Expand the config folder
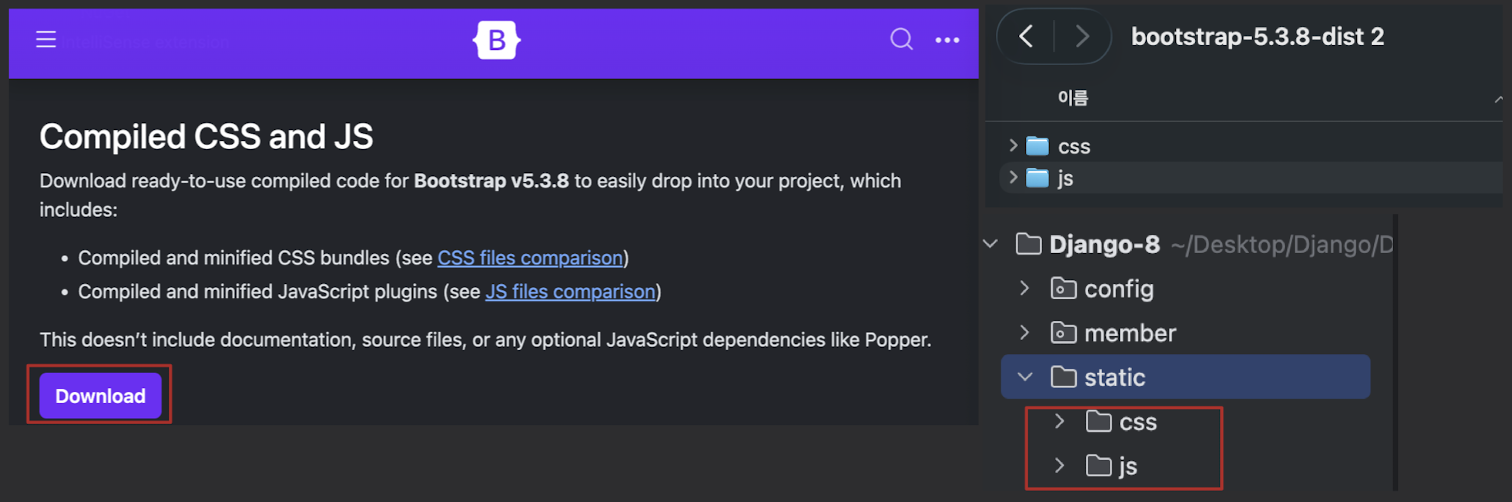1512x502 pixels. 1024,289
